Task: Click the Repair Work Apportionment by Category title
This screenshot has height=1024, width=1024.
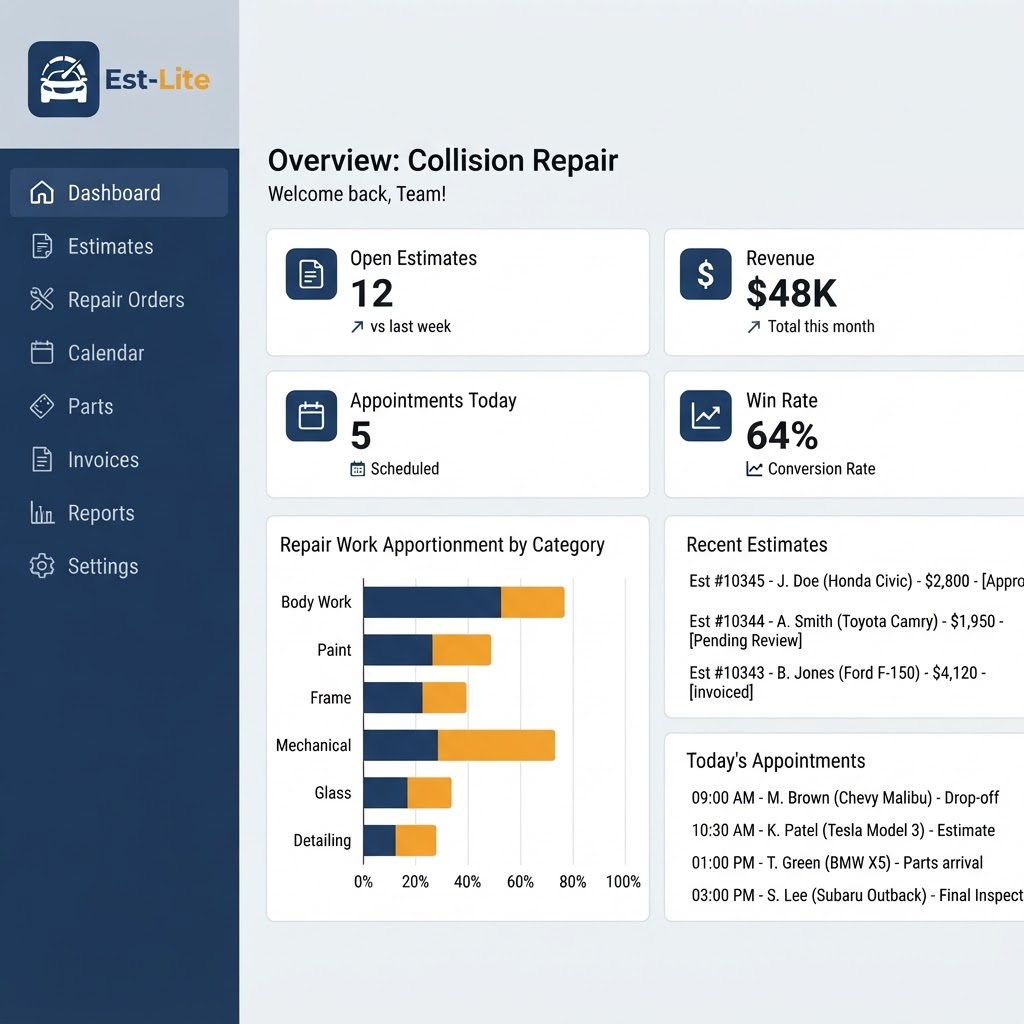Action: tap(442, 545)
